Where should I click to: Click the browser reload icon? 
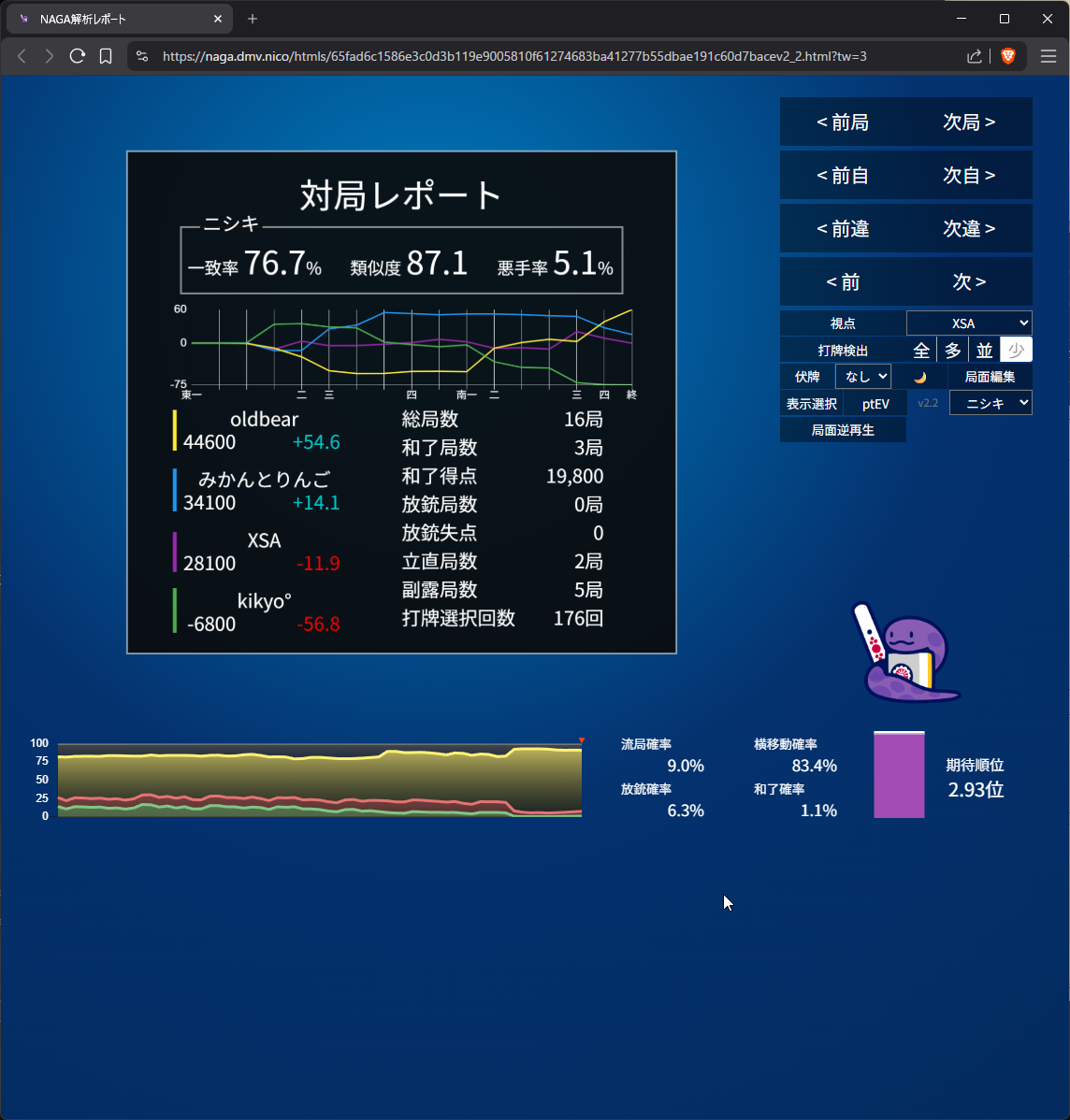[x=78, y=56]
